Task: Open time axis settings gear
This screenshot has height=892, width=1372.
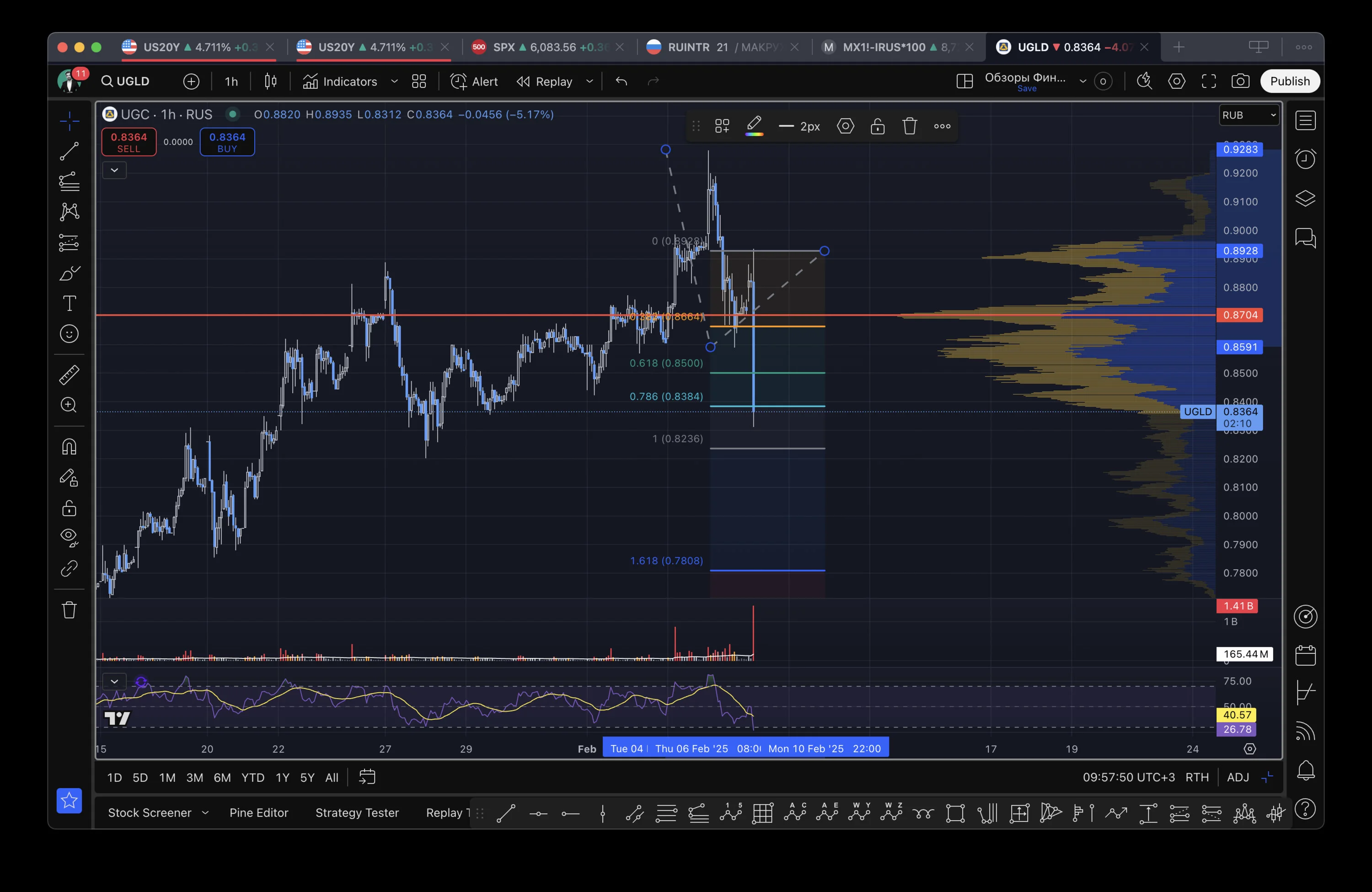Action: [1249, 748]
